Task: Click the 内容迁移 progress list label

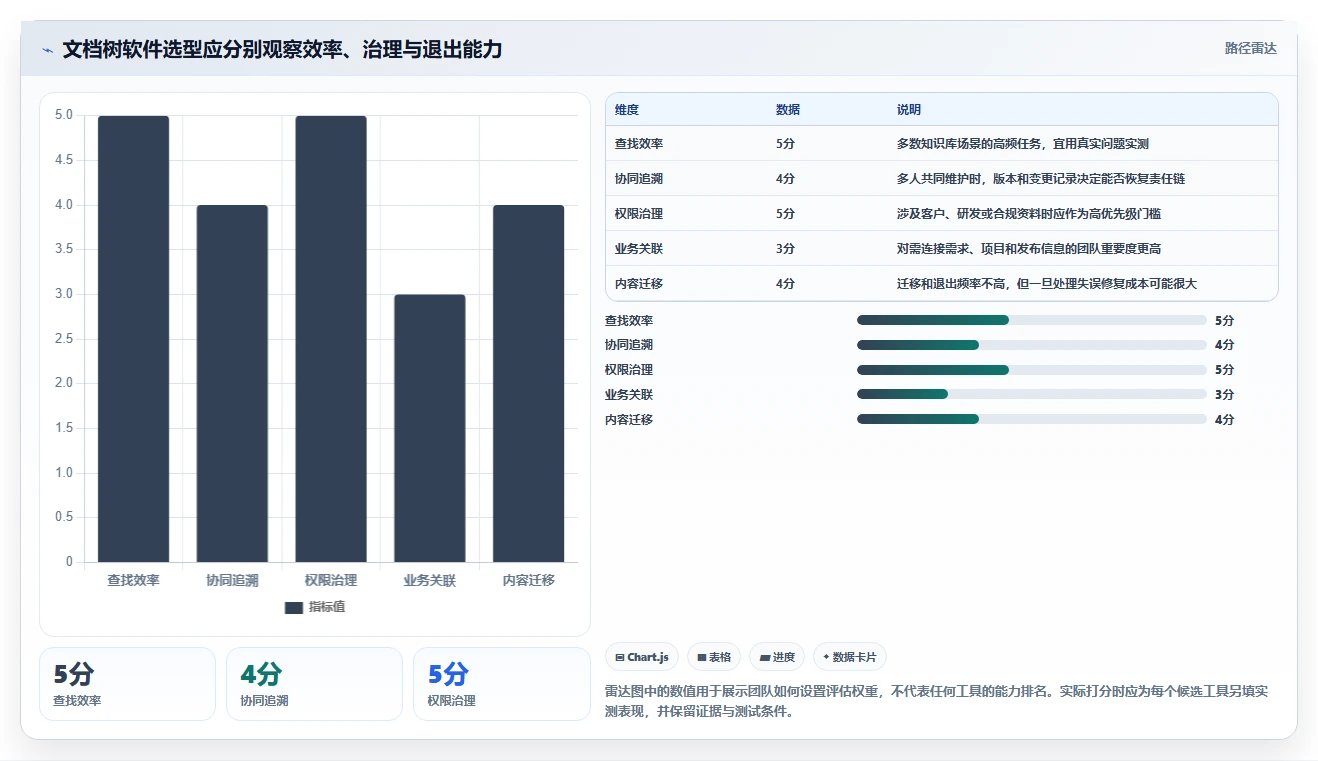Action: pyautogui.click(x=629, y=419)
